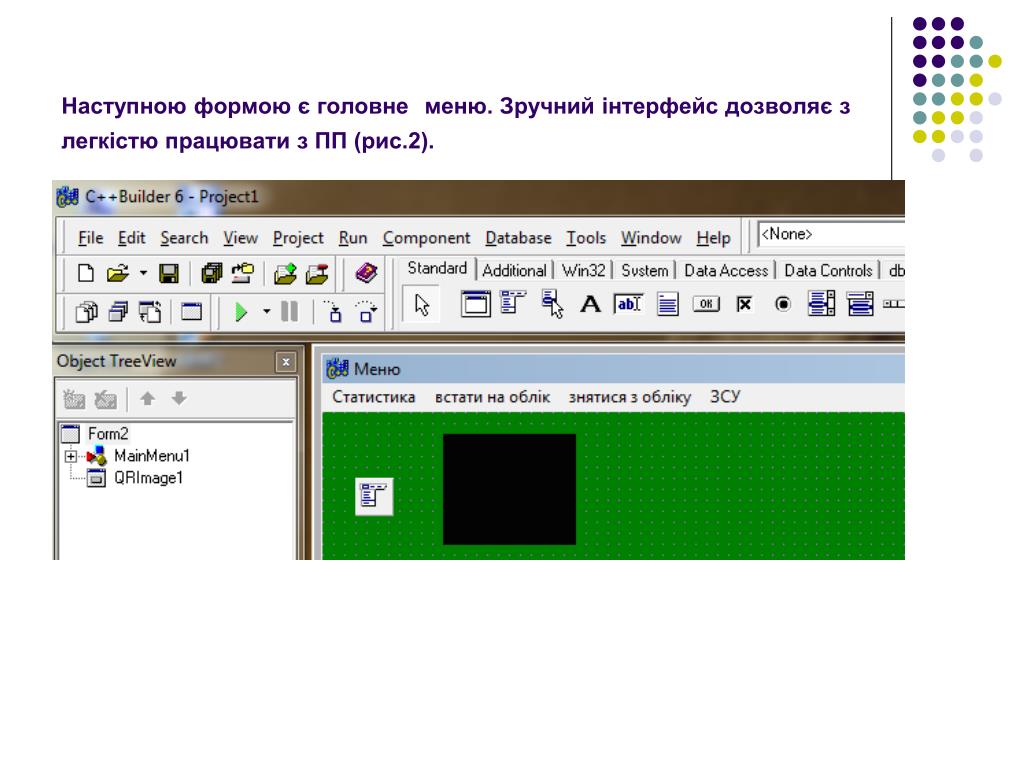The image size is (1024, 768).
Task: Click the View Form icon
Action: tap(118, 312)
